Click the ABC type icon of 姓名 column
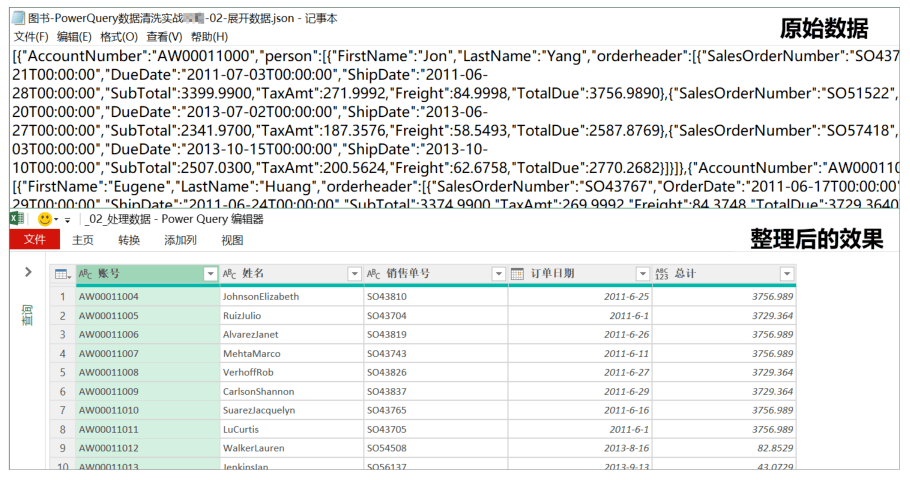This screenshot has width=910, height=480. (229, 274)
